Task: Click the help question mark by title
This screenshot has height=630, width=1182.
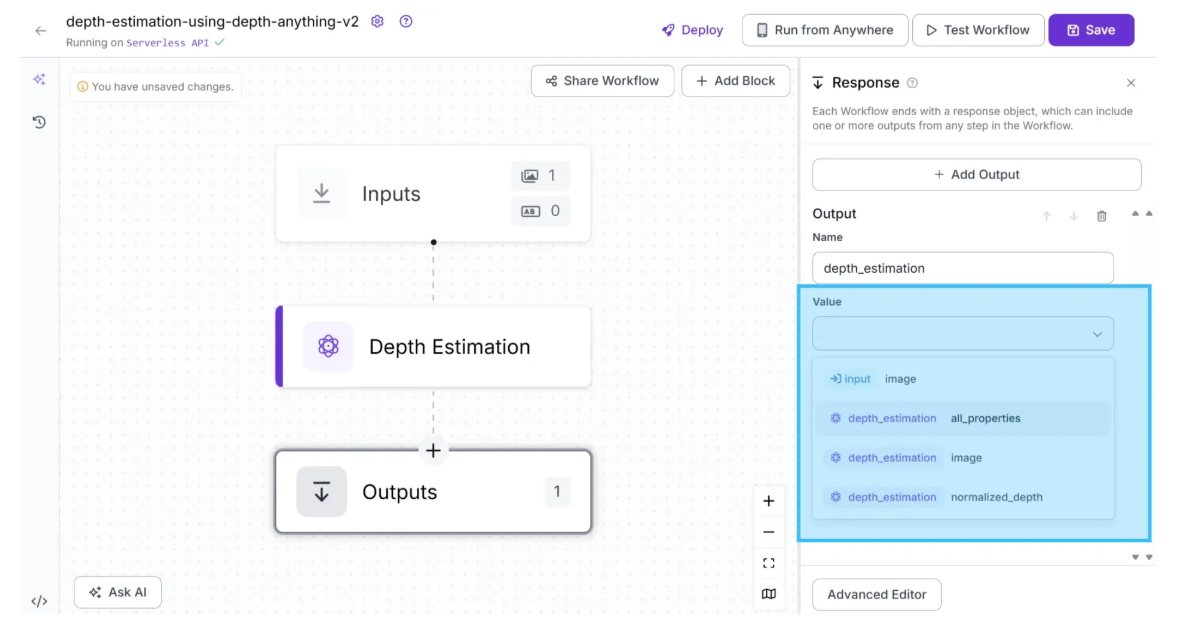Action: click(x=406, y=22)
